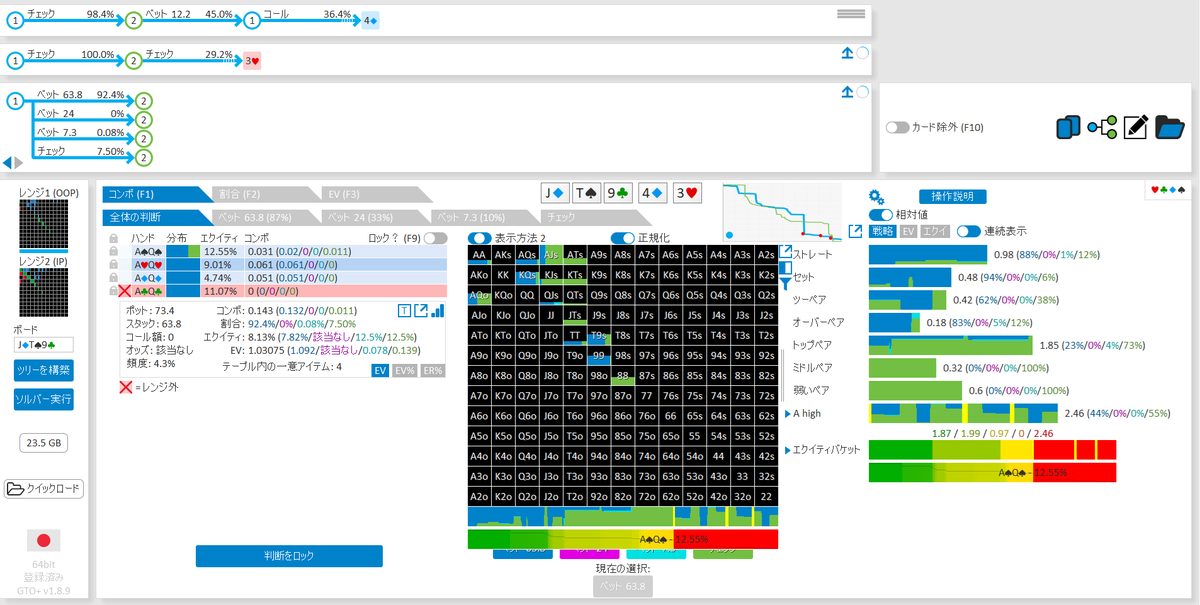Click the board input field J♦T♠9♣

coord(44,345)
